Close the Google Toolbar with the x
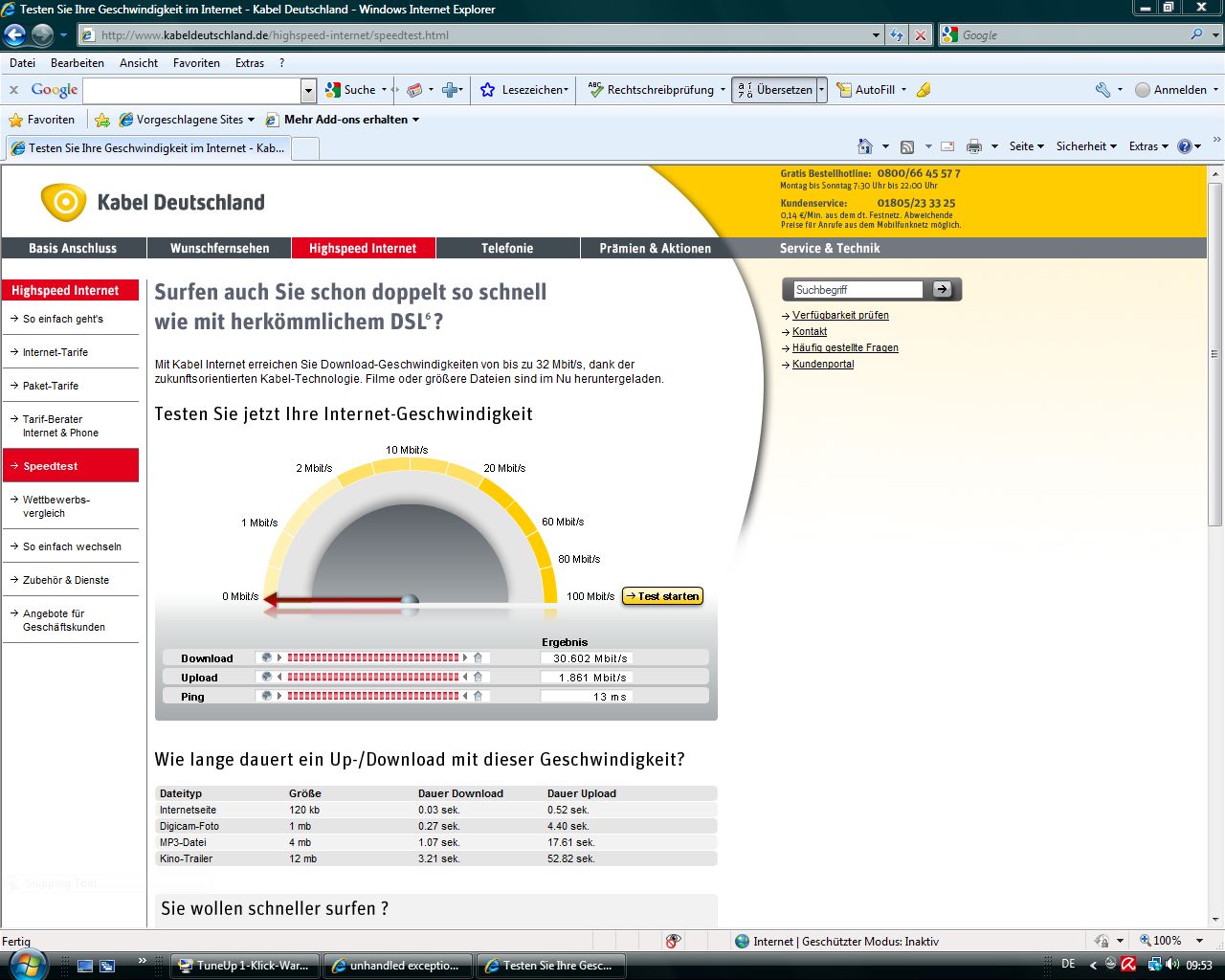This screenshot has height=980, width=1225. click(13, 90)
